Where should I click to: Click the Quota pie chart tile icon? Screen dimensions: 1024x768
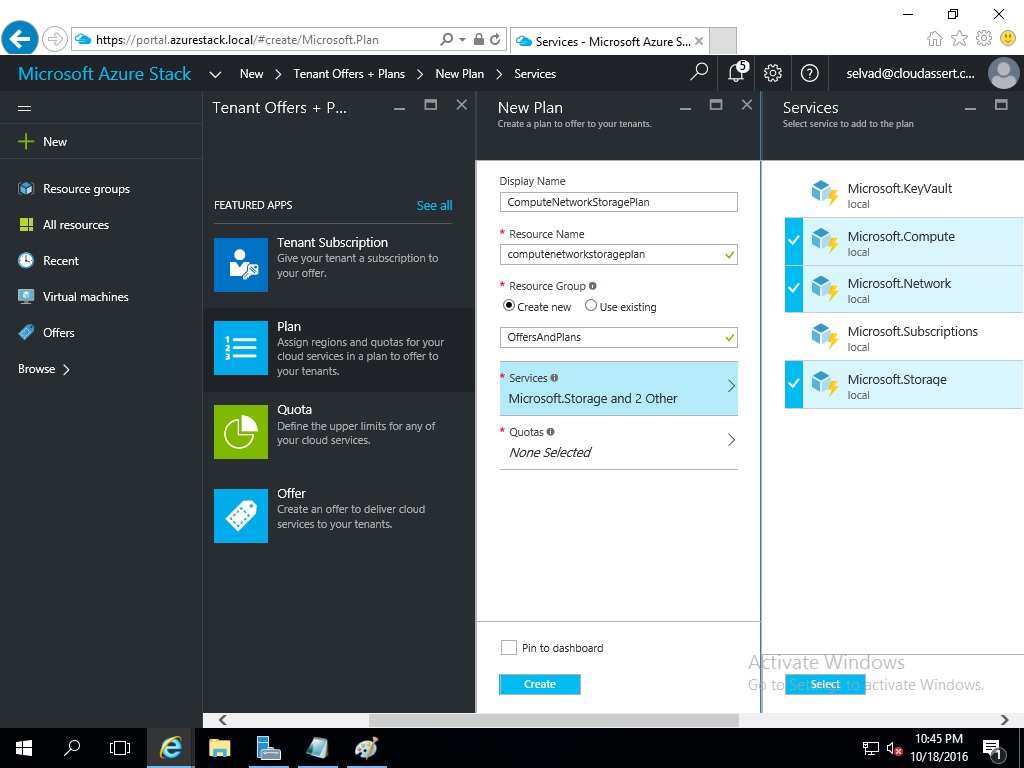[241, 432]
